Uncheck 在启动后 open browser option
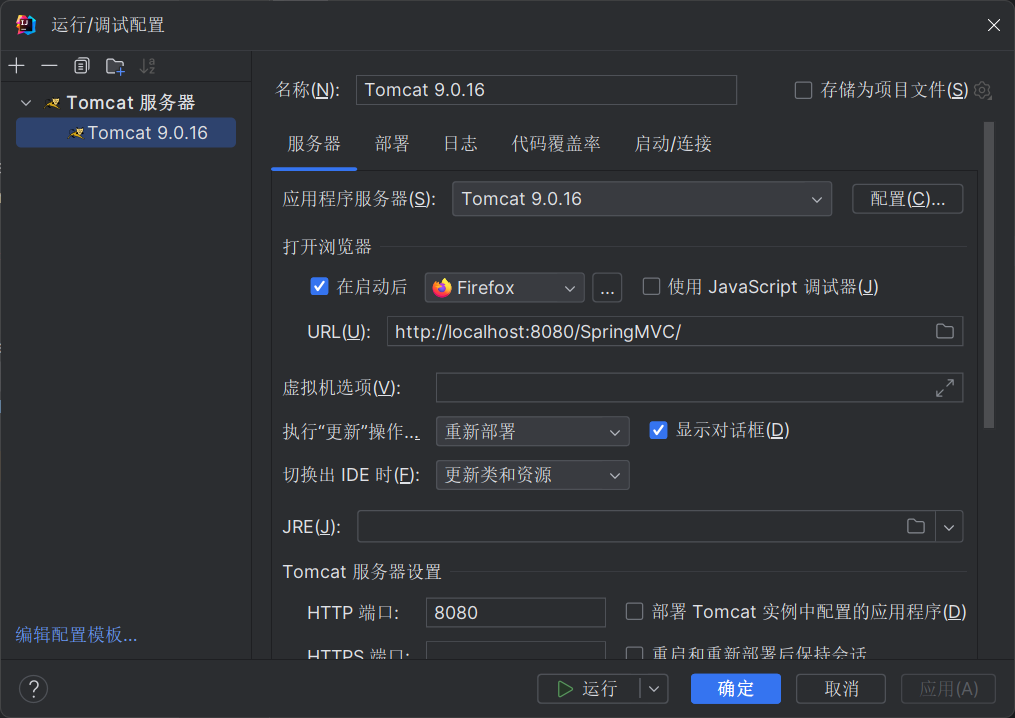 point(319,286)
